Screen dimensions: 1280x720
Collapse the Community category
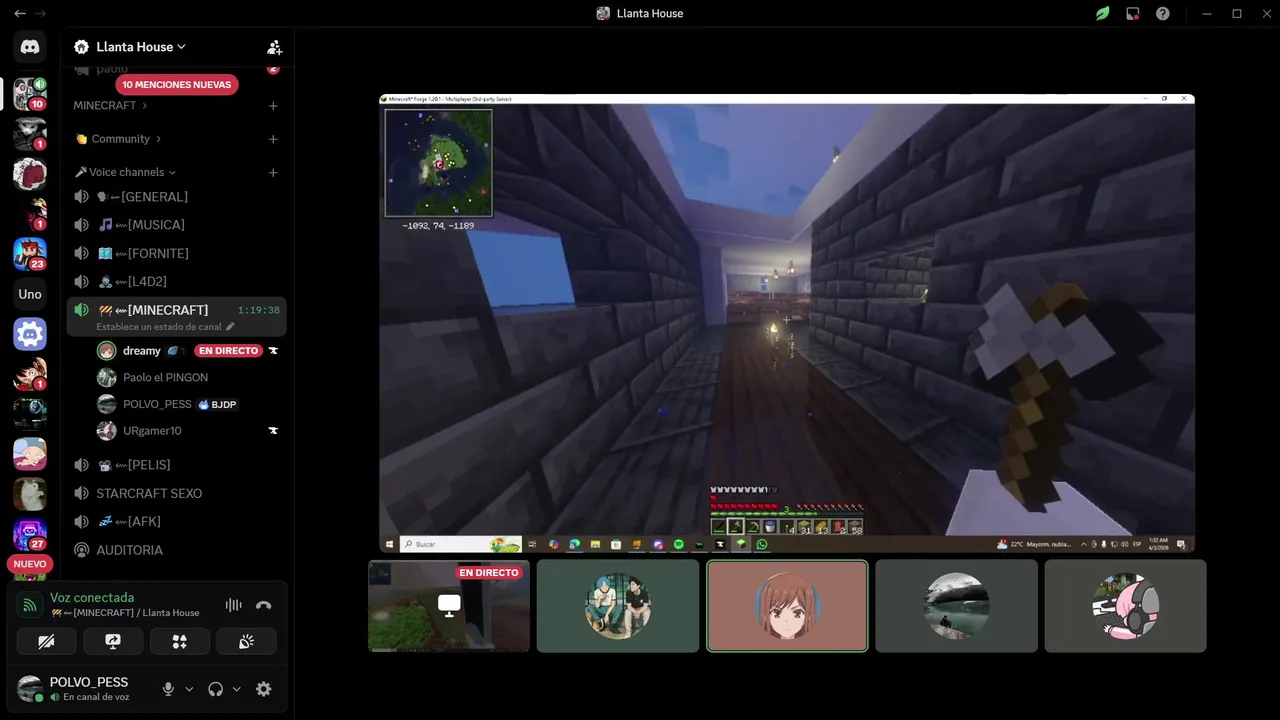(118, 139)
